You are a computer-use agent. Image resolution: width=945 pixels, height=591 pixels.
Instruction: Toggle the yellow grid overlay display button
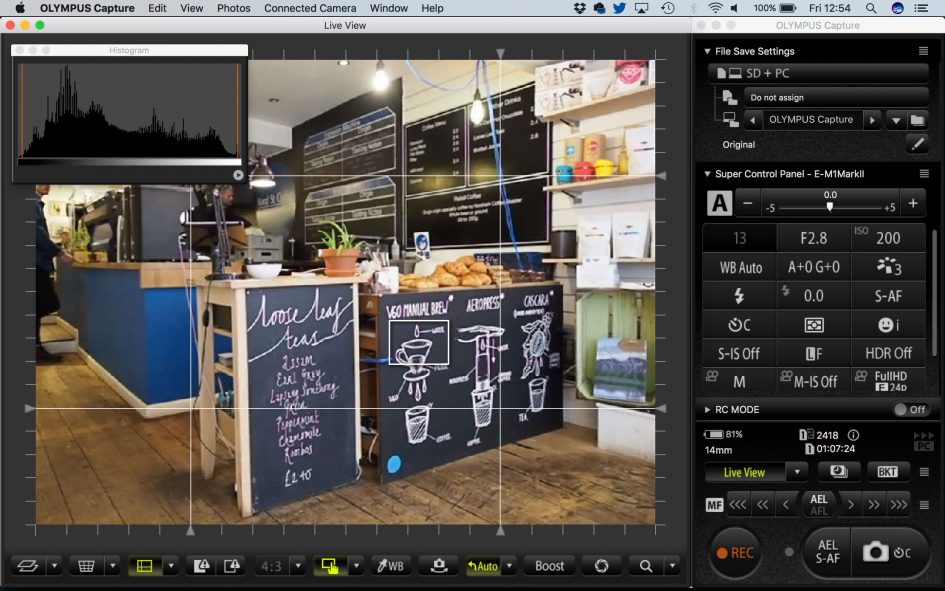pos(144,566)
